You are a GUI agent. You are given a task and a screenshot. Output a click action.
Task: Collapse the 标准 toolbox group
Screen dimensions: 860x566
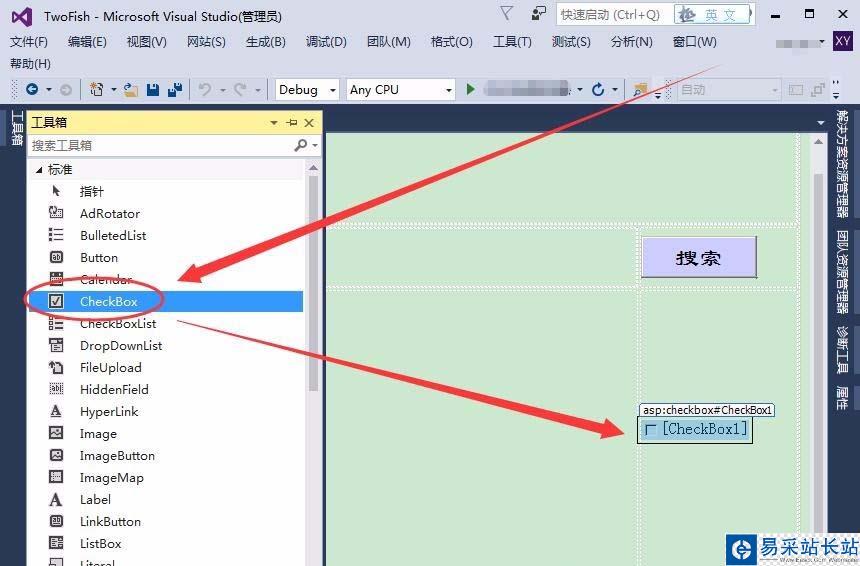[39, 170]
